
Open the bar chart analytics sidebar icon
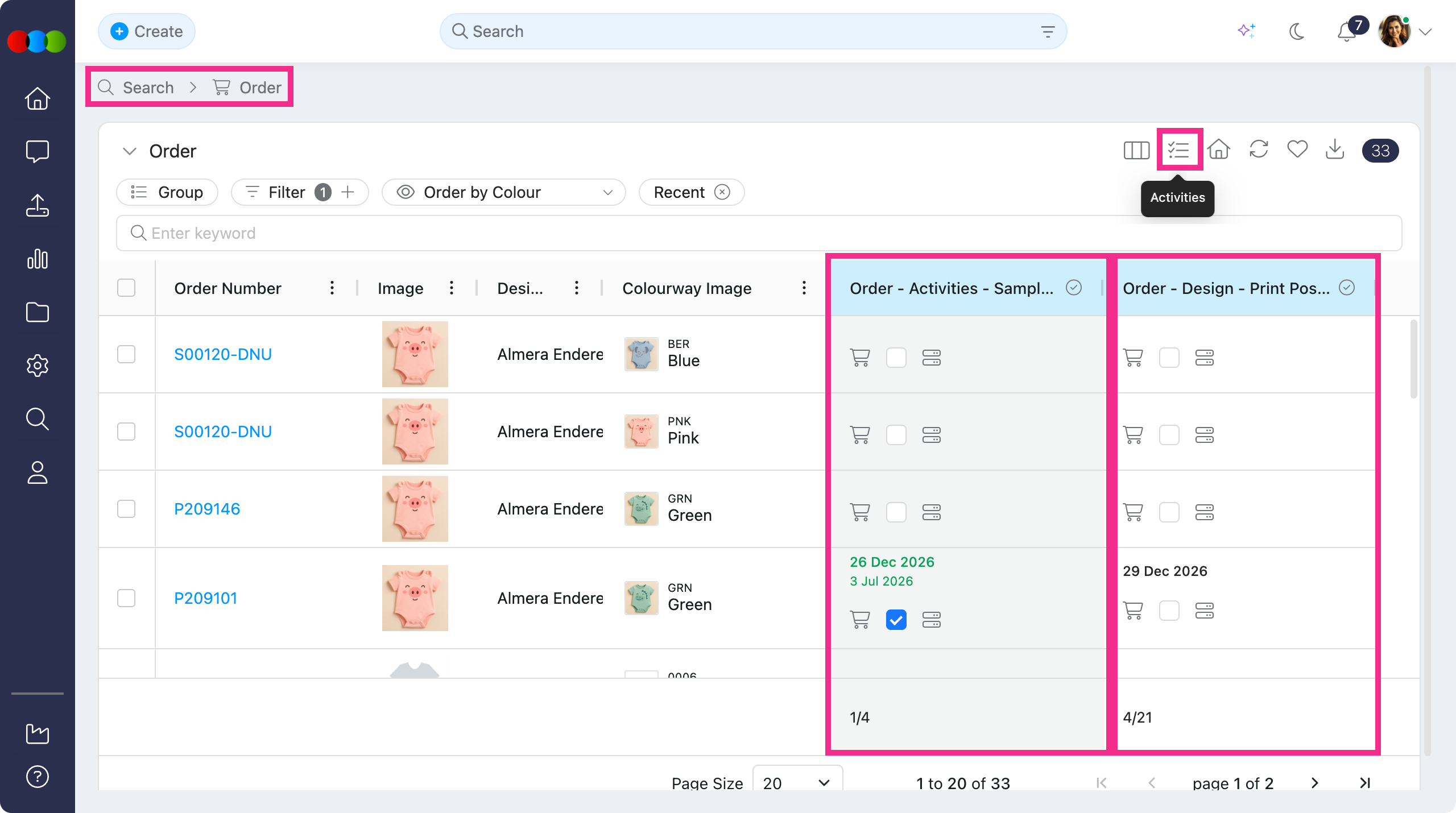pyautogui.click(x=38, y=259)
